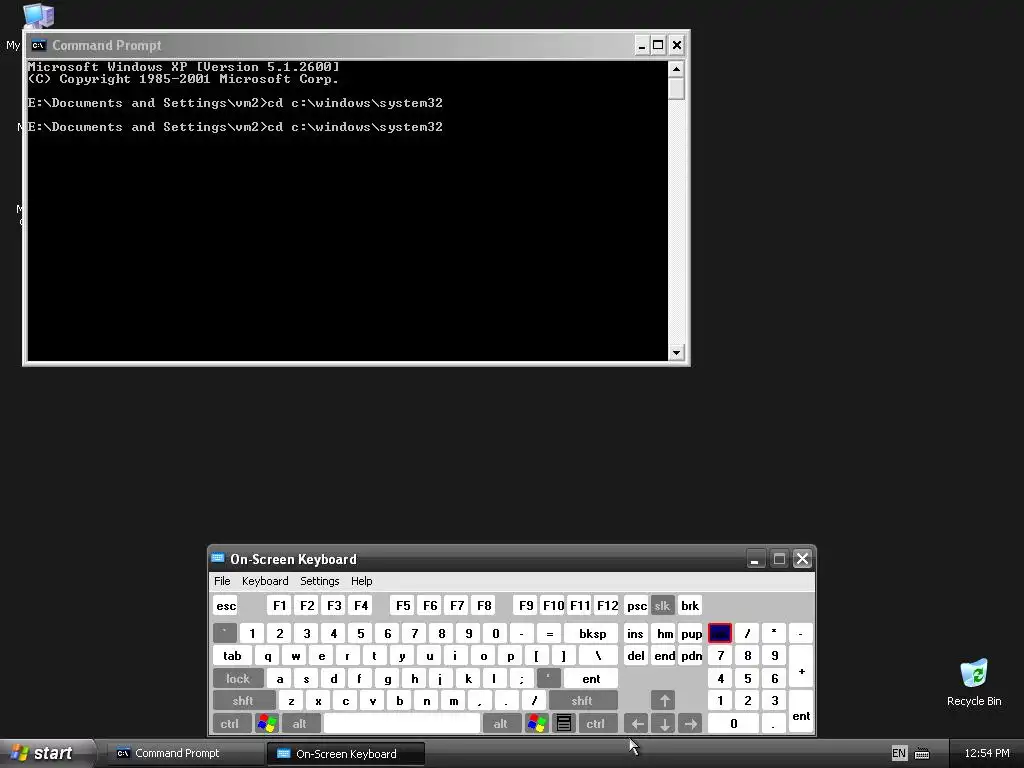Image resolution: width=1024 pixels, height=768 pixels.
Task: Click the backslash key
Action: pyautogui.click(x=598, y=656)
